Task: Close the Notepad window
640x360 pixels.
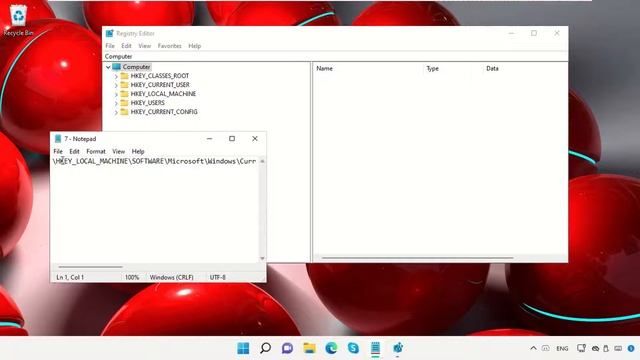Action: click(x=255, y=139)
